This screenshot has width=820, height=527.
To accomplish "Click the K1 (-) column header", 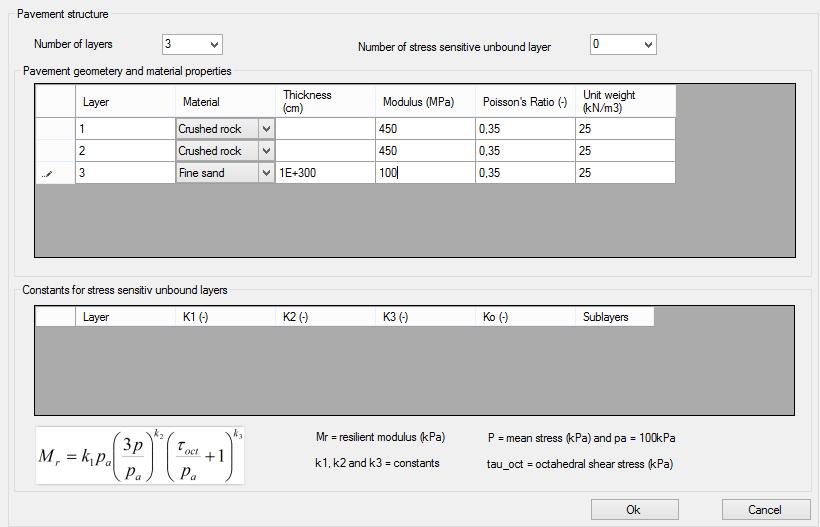I will pyautogui.click(x=225, y=317).
